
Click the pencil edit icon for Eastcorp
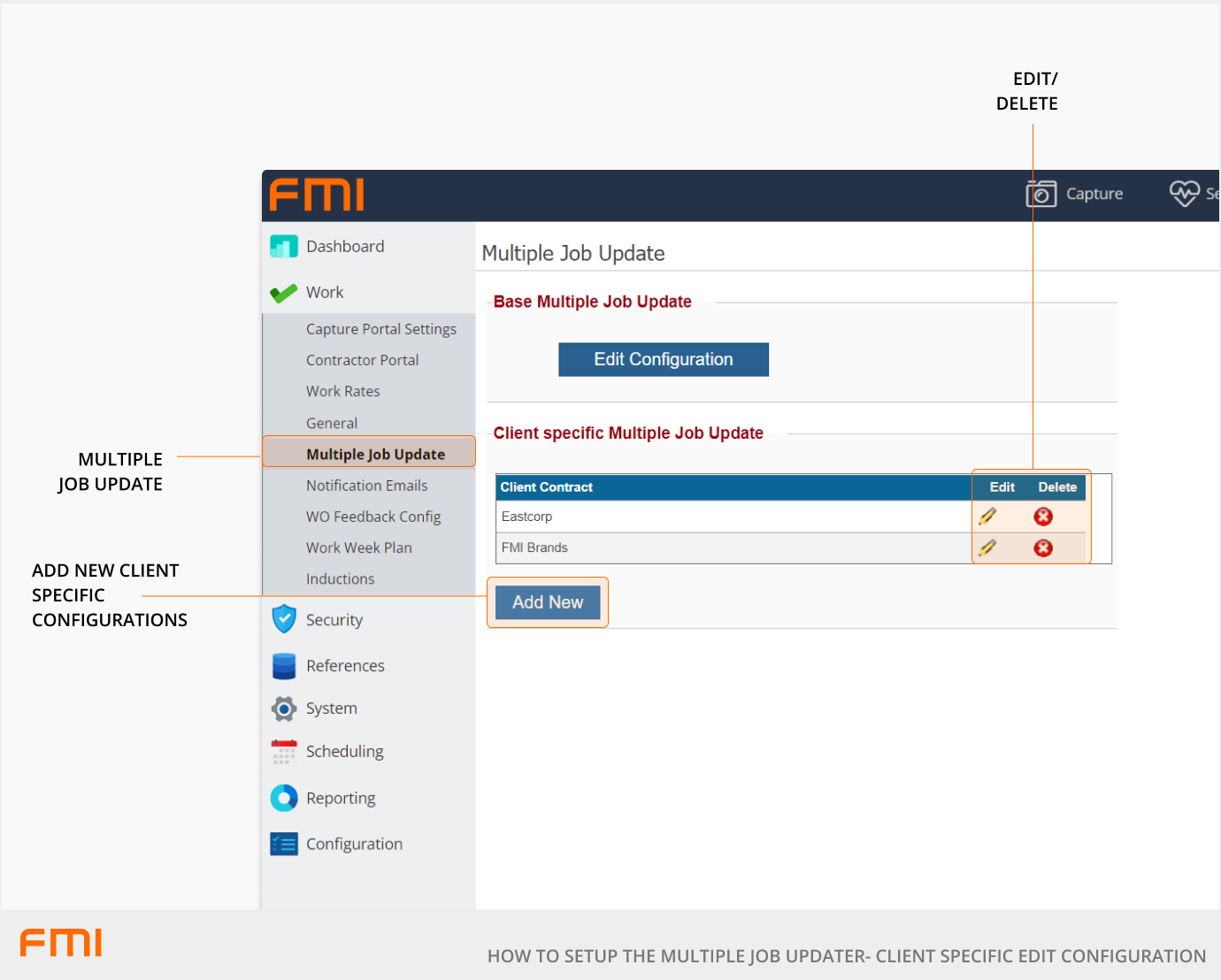[x=987, y=517]
